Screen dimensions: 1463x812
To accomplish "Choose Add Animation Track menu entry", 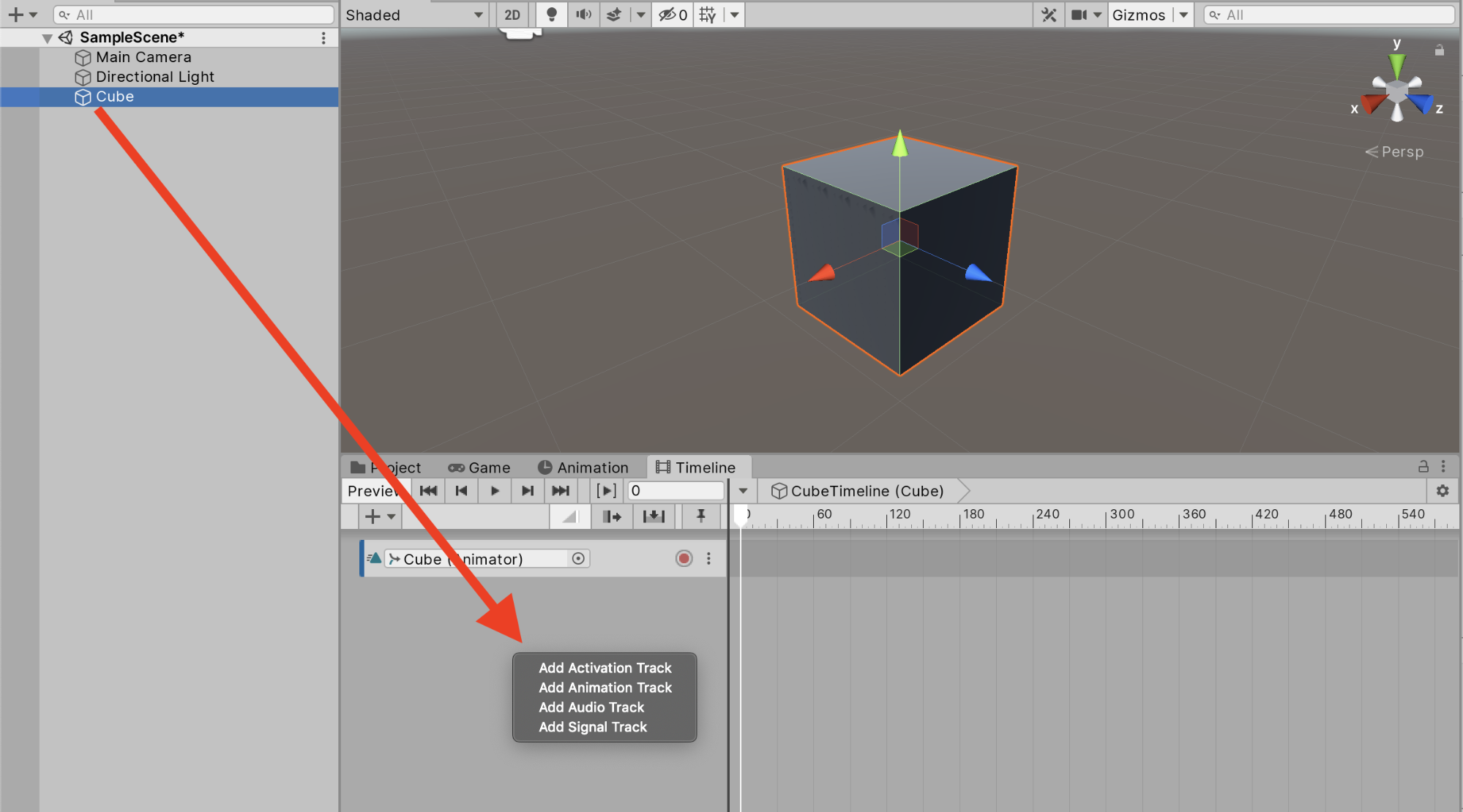I will pos(605,688).
